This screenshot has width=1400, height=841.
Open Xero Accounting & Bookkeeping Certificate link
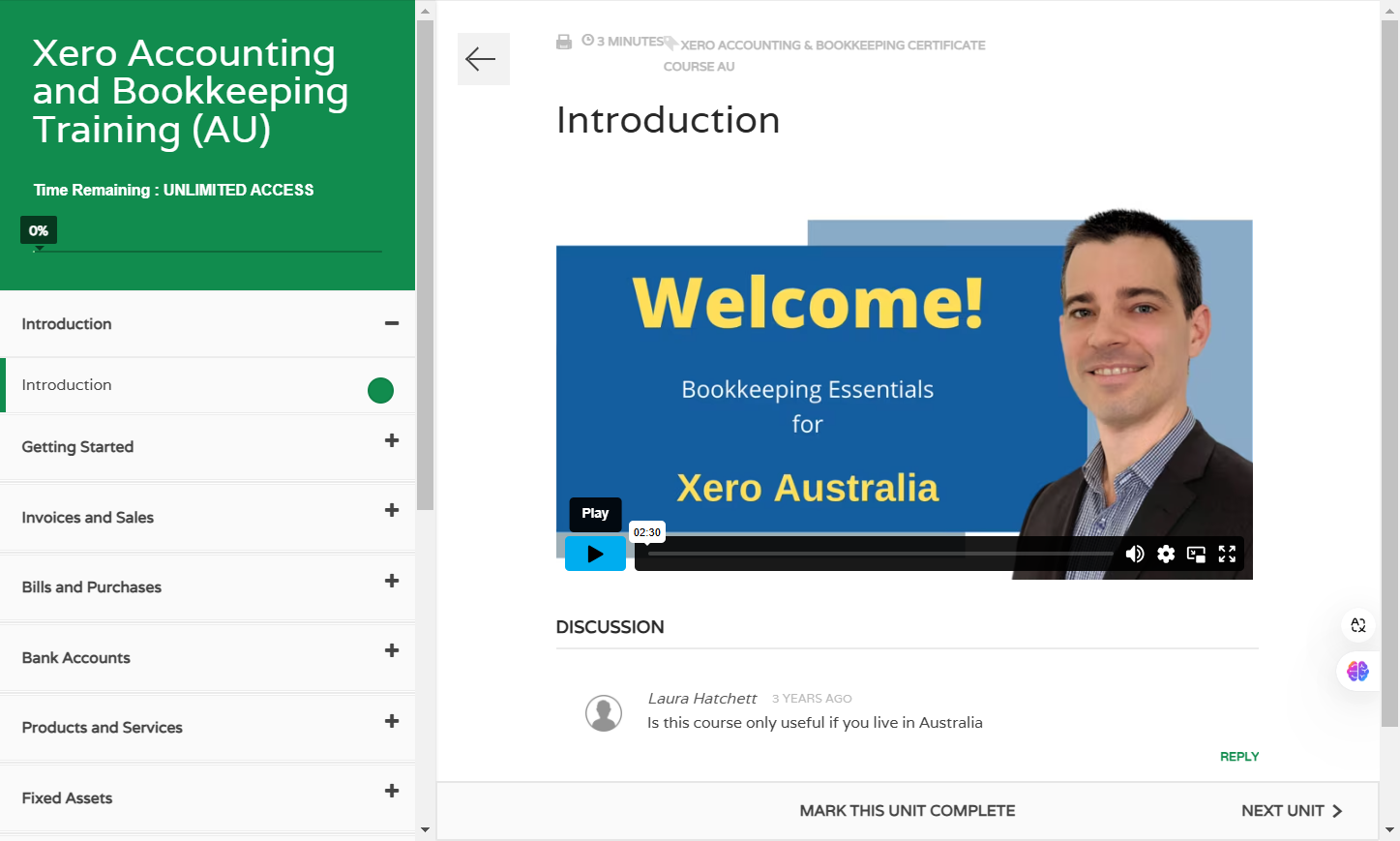click(824, 55)
